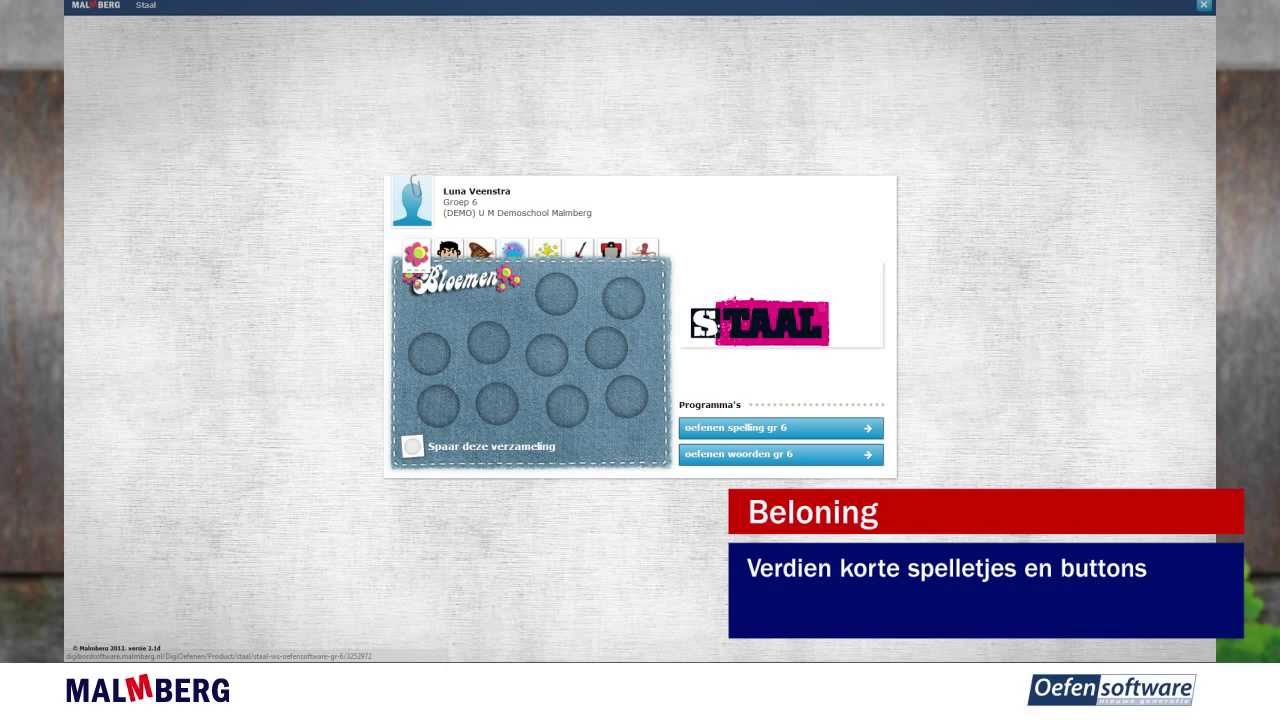Click '(DEMO) U M Demoschool Malmberg' text
Screen dimensions: 1280x720
[517, 213]
